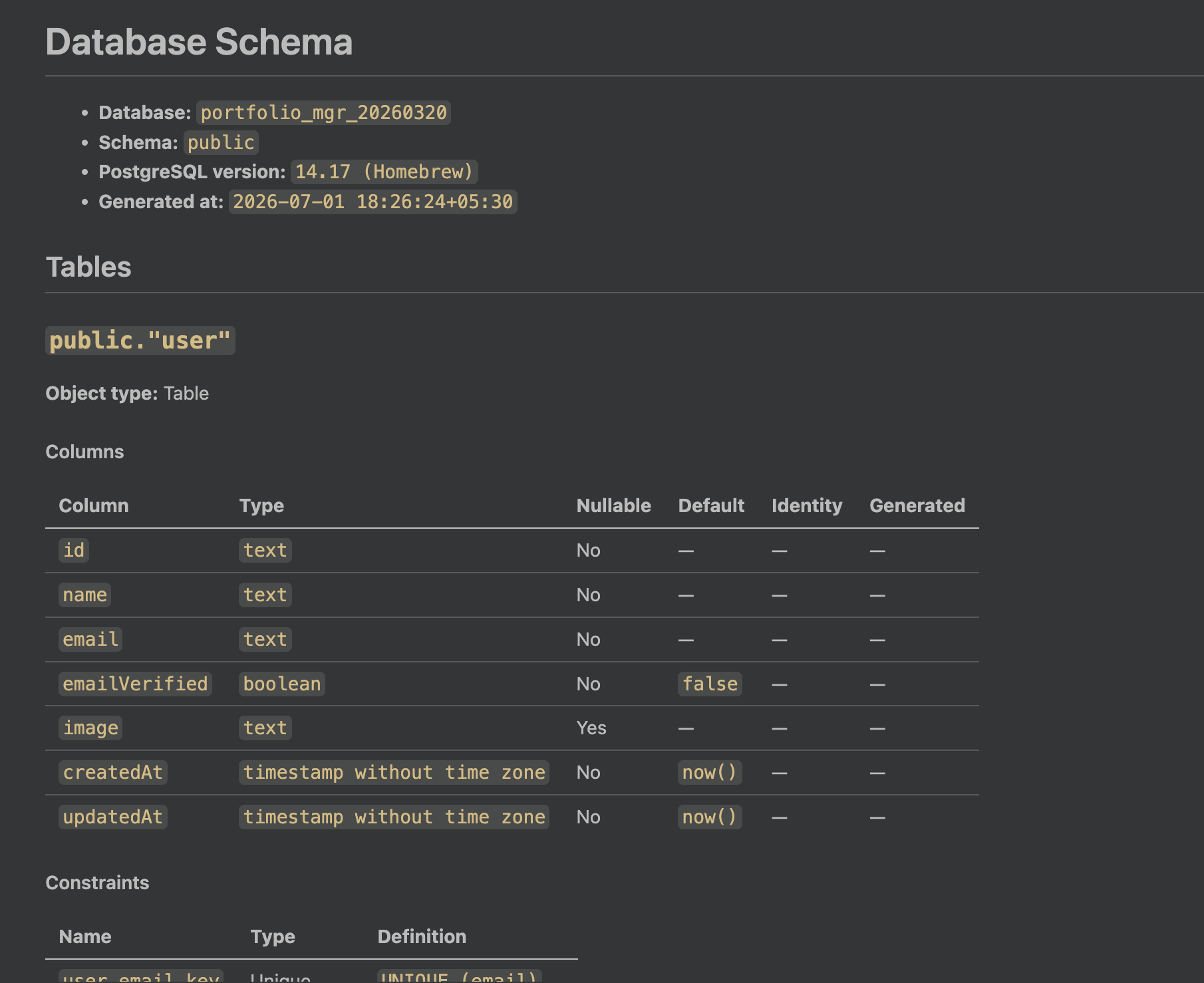This screenshot has height=983, width=1204.
Task: Click the Identity column header
Action: [x=807, y=505]
